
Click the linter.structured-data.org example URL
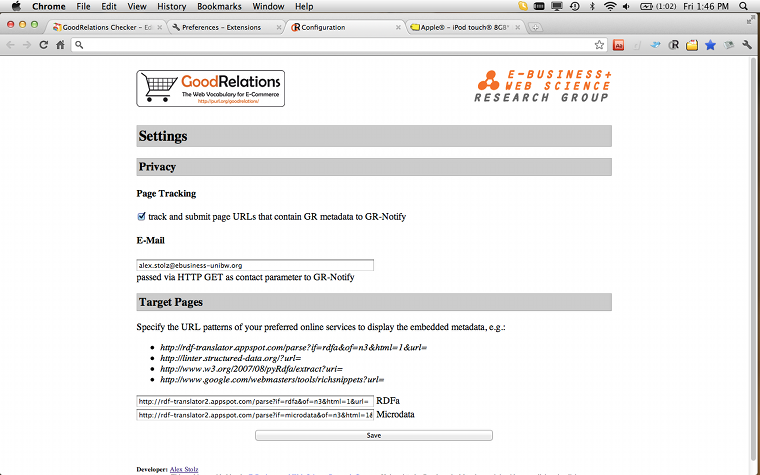230,358
